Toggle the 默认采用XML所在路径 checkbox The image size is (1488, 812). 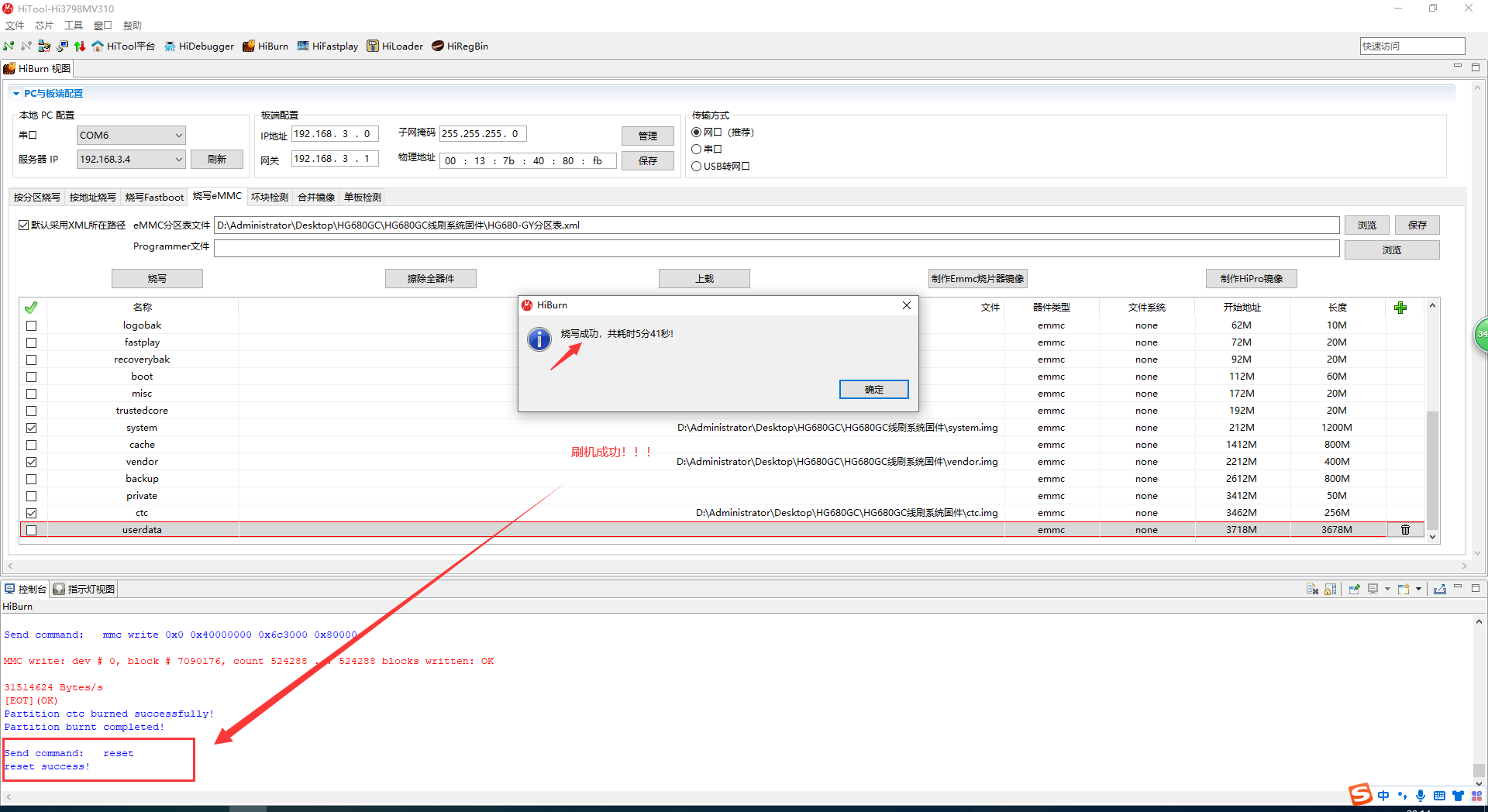pyautogui.click(x=24, y=225)
